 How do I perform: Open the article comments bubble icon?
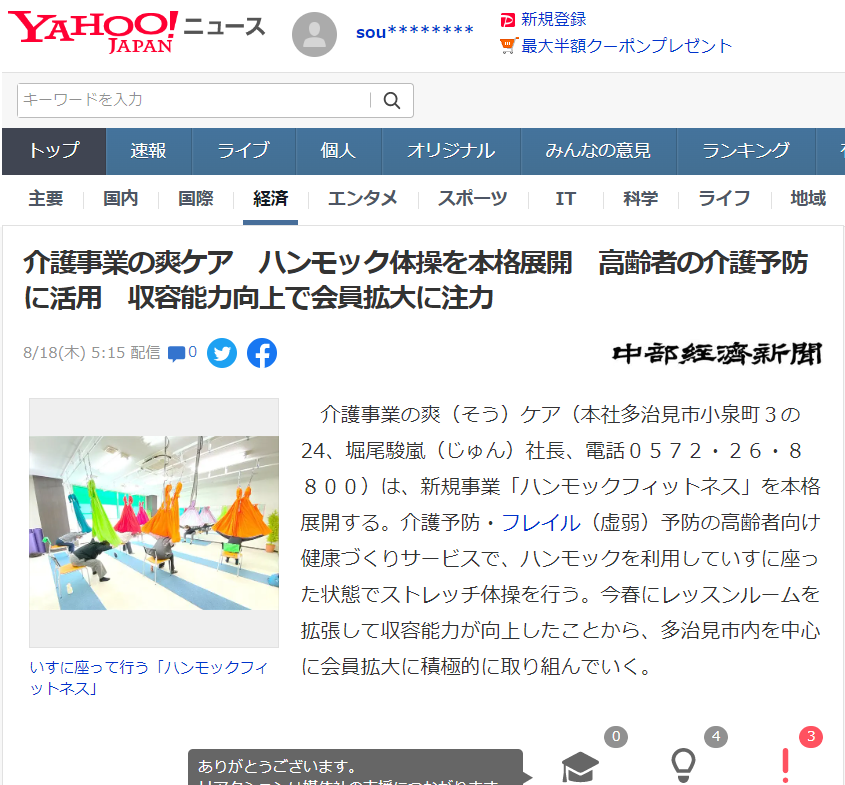coord(177,353)
